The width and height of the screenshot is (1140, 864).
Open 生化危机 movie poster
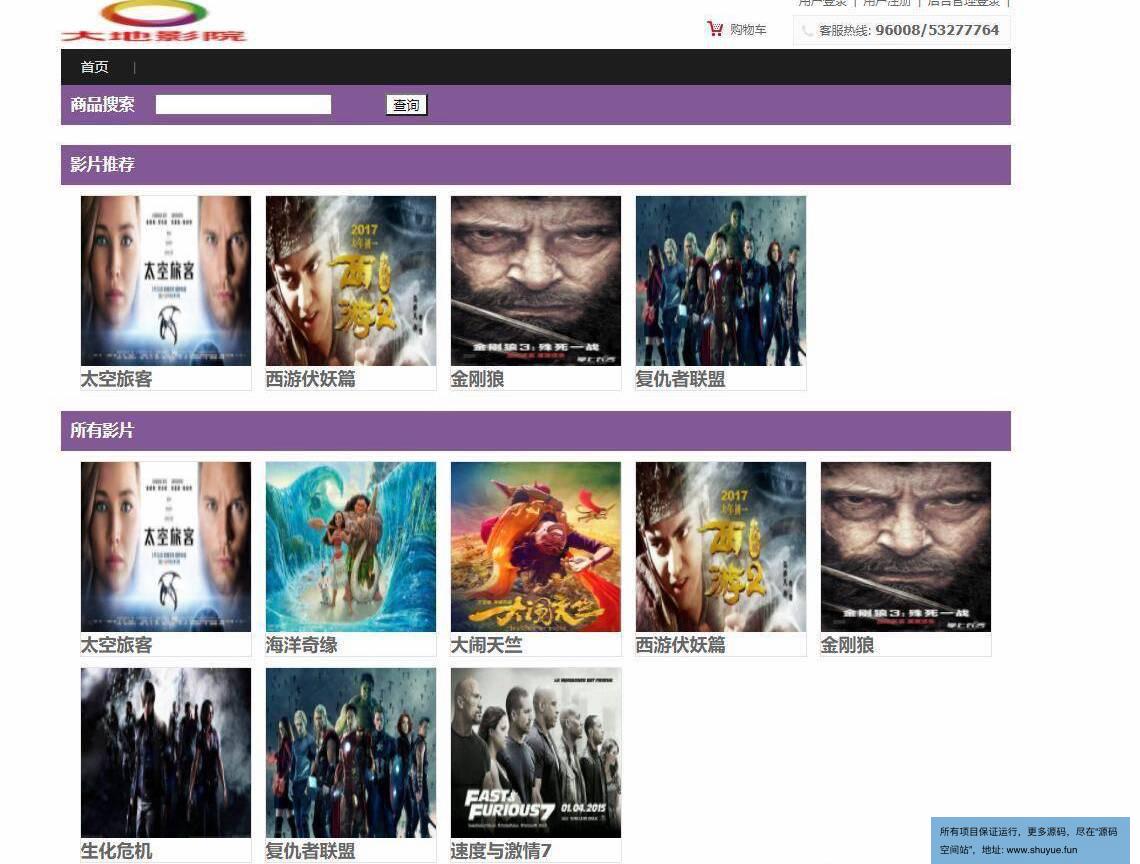point(166,753)
